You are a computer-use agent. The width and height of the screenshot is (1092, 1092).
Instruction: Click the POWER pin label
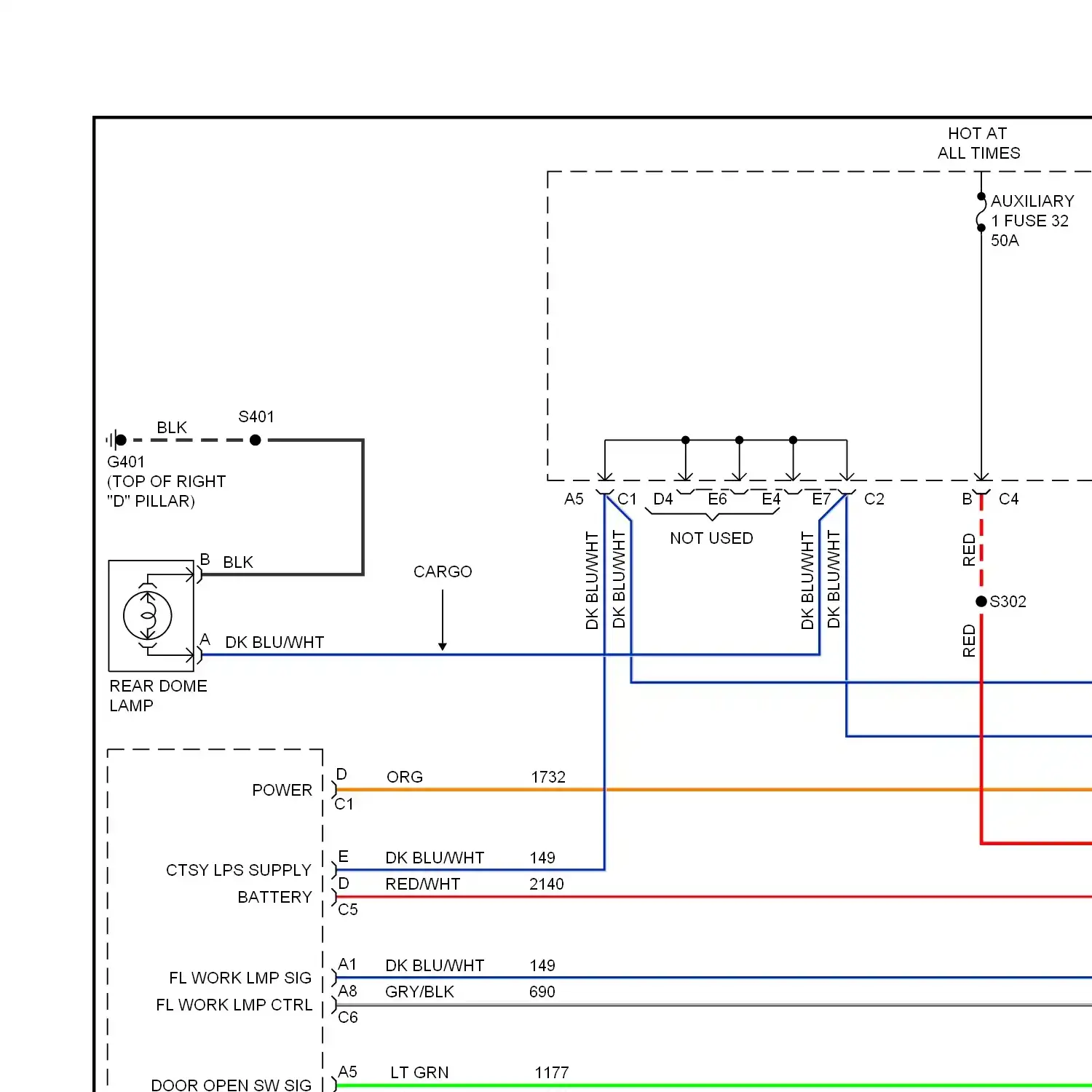[x=282, y=790]
